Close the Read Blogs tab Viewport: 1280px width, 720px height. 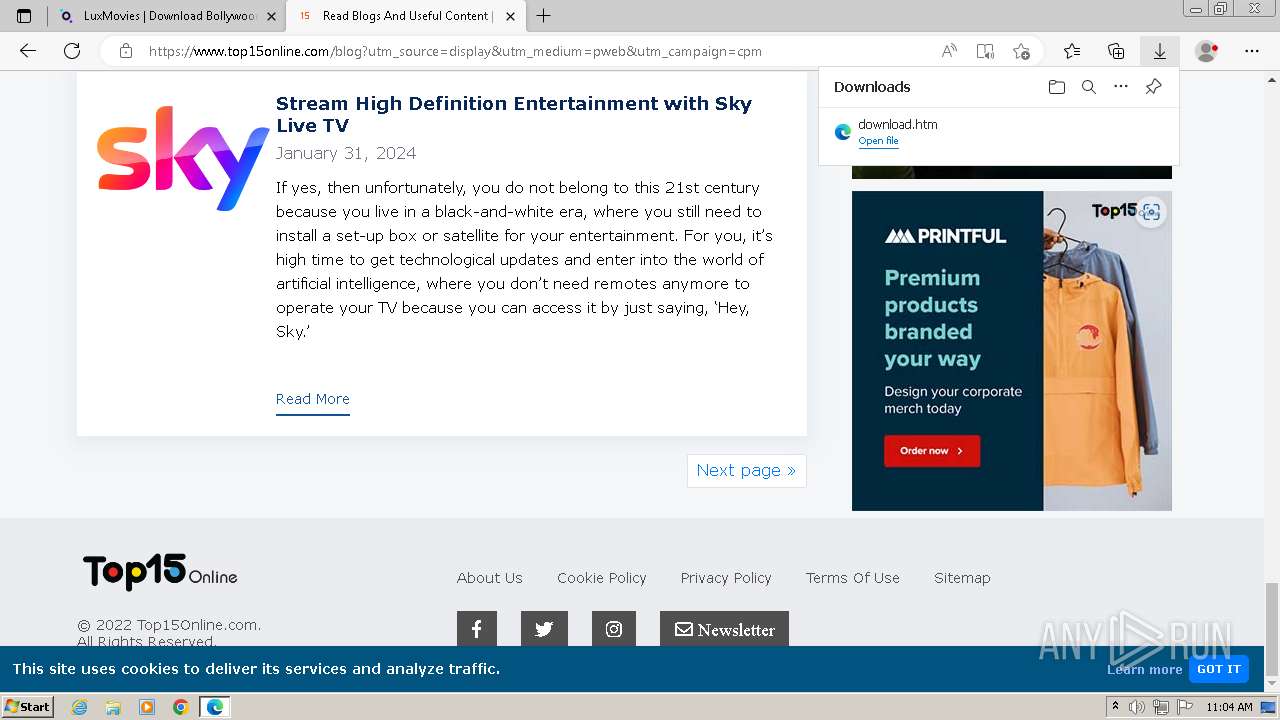tap(510, 16)
